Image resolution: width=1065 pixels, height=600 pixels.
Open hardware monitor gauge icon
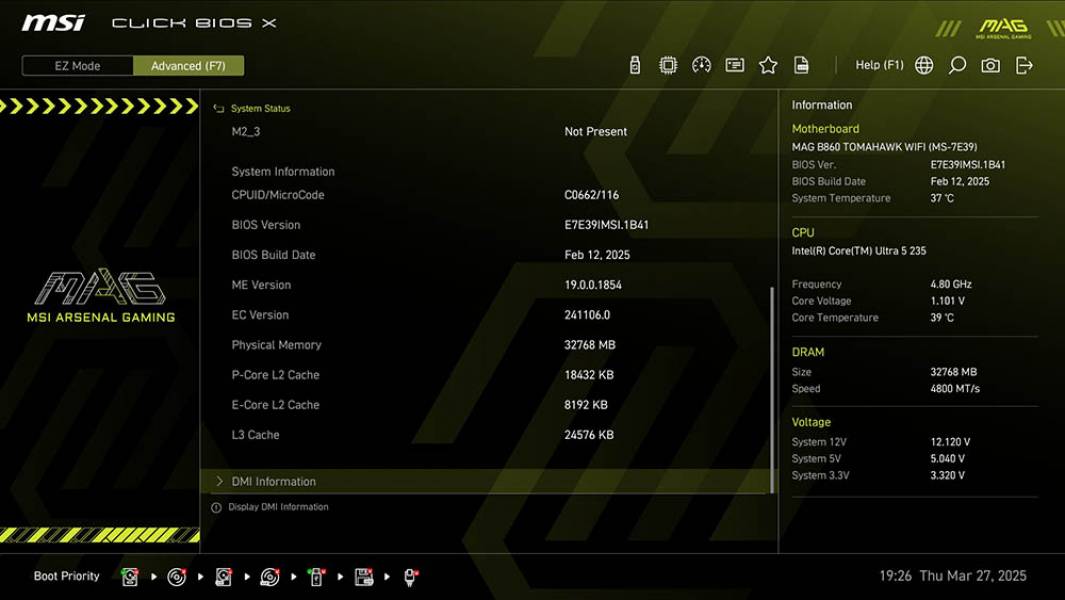[x=701, y=65]
